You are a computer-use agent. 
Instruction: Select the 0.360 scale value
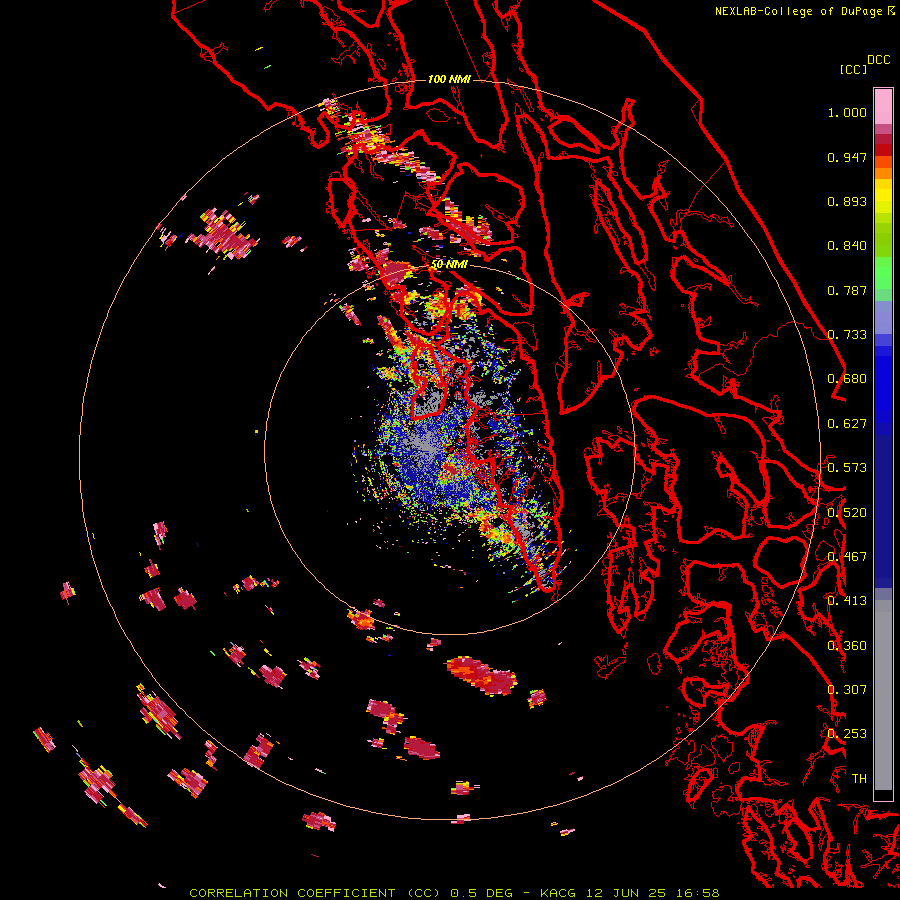(x=847, y=645)
